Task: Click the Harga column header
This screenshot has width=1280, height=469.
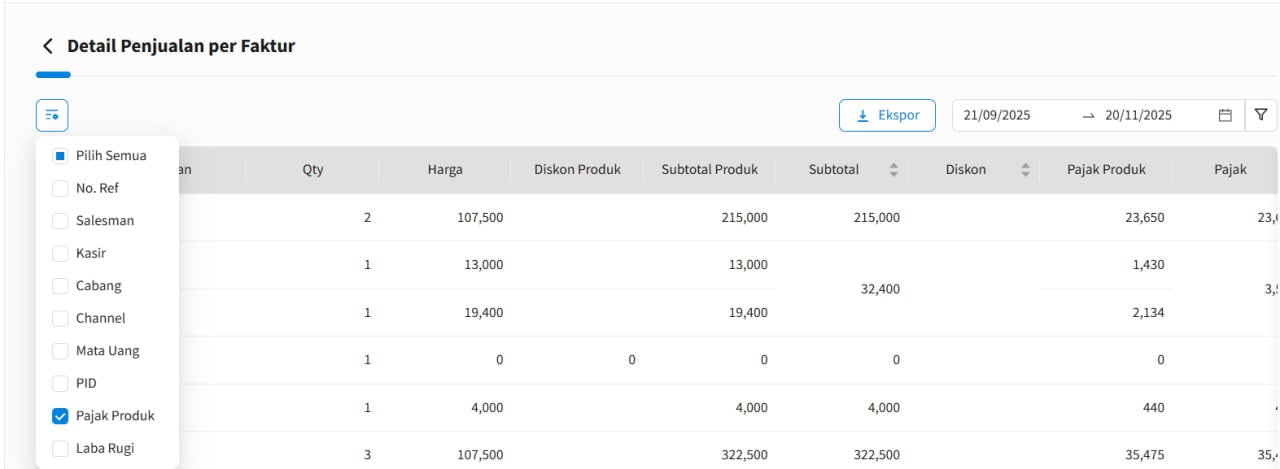Action: 445,170
